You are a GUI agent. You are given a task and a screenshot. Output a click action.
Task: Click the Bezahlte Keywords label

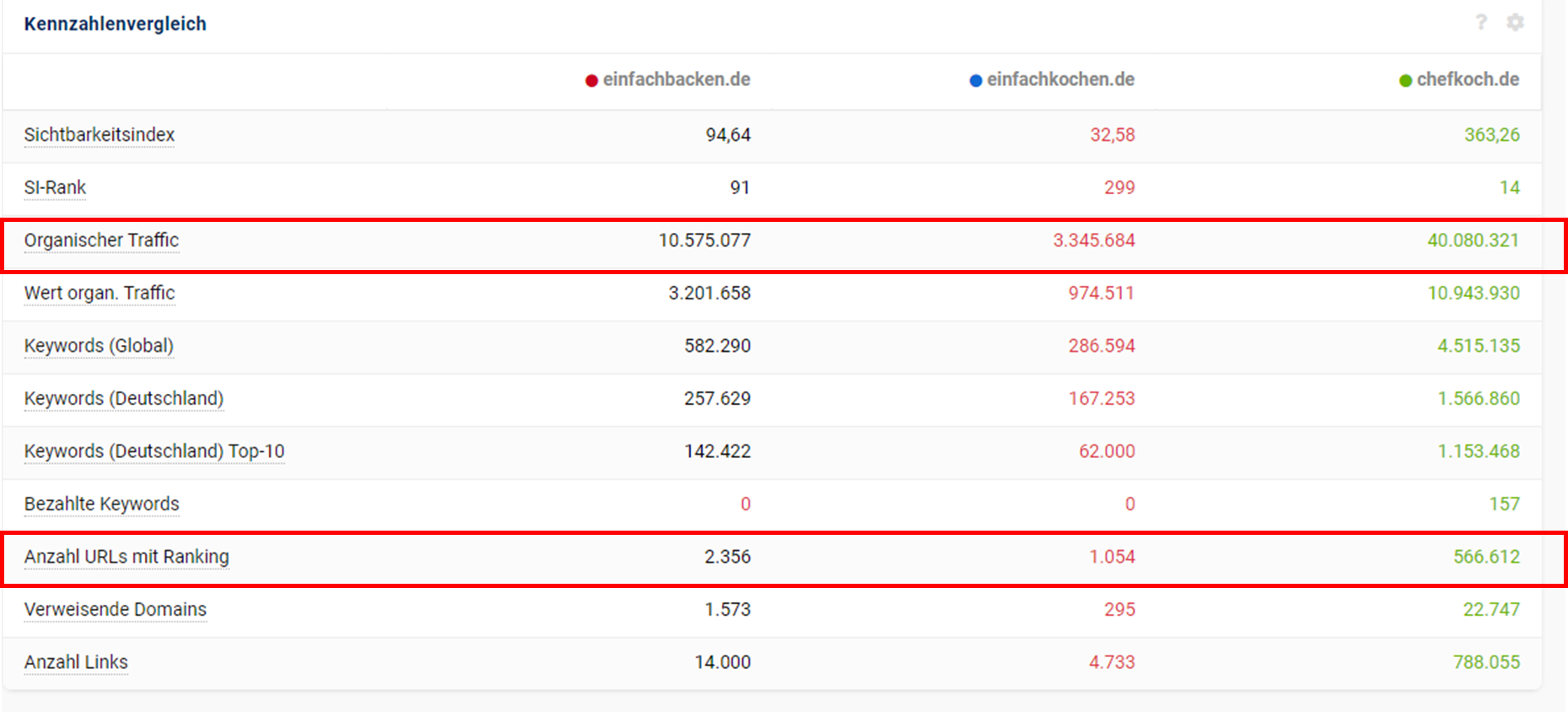tap(102, 504)
